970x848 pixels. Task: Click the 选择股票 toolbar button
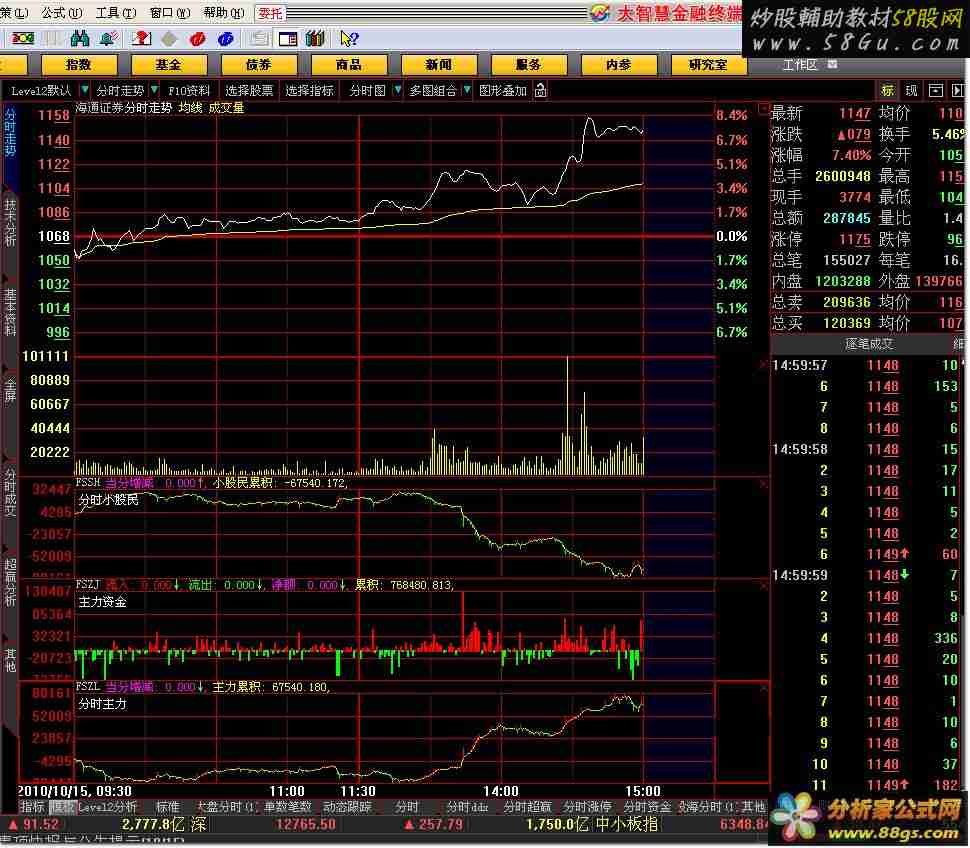point(249,91)
